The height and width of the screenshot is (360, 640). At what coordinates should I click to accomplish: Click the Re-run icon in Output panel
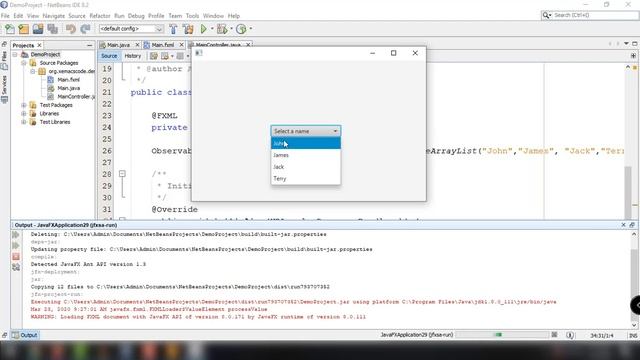click(16, 235)
